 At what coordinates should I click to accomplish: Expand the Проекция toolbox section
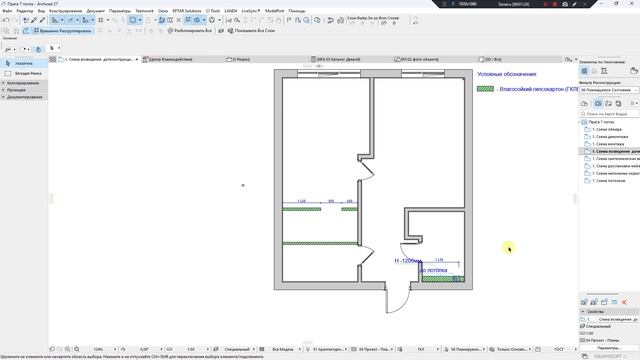[x=24, y=90]
